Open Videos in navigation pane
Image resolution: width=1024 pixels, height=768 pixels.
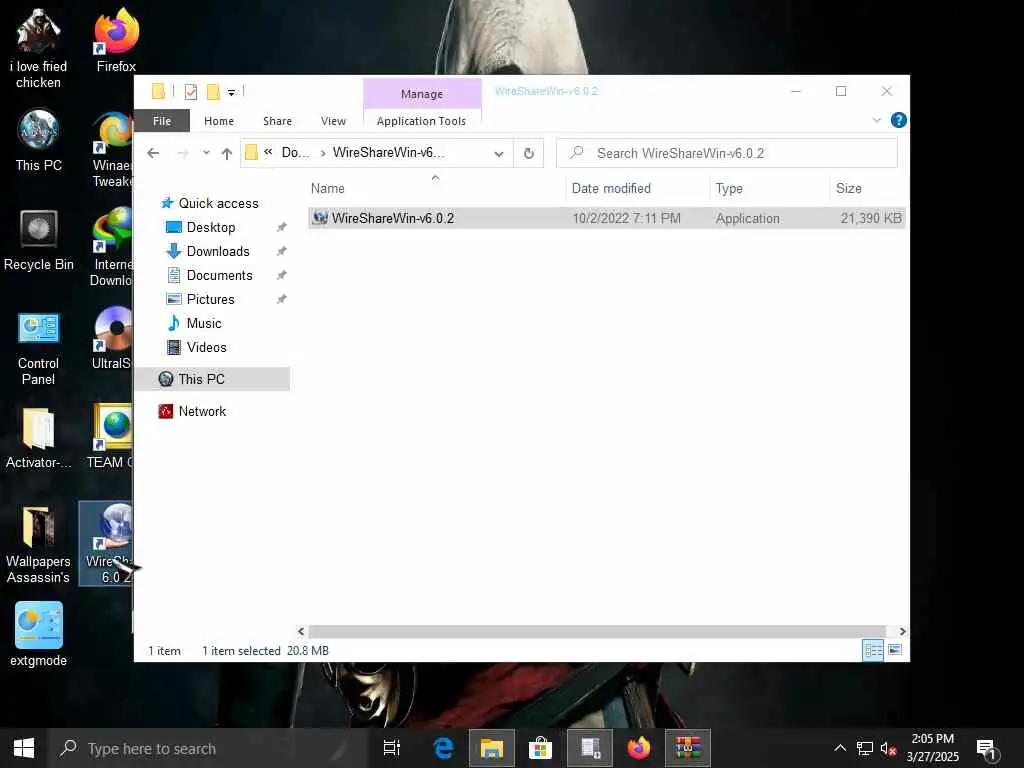pyautogui.click(x=206, y=347)
